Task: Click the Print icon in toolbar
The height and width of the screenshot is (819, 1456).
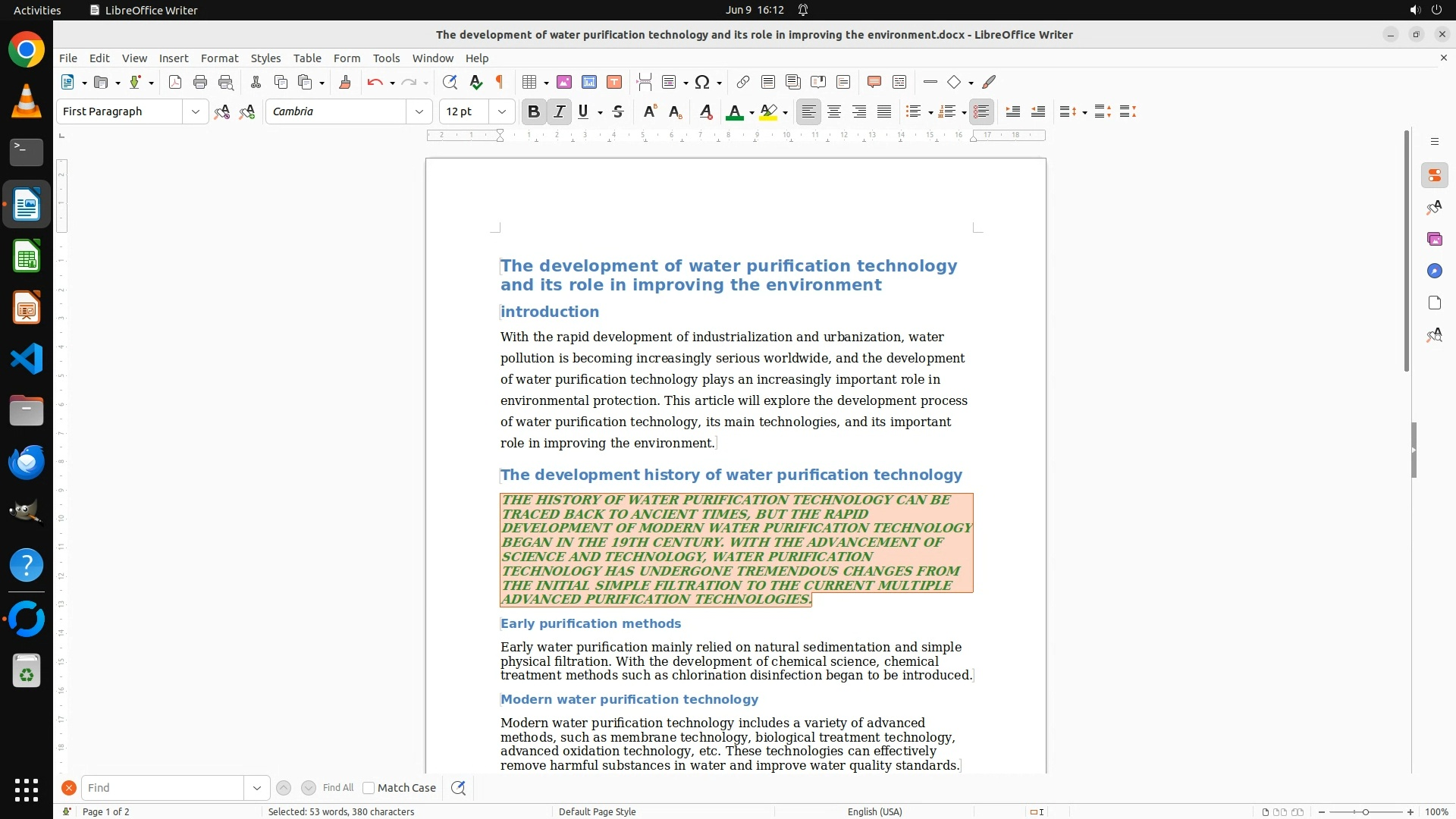Action: [x=200, y=82]
